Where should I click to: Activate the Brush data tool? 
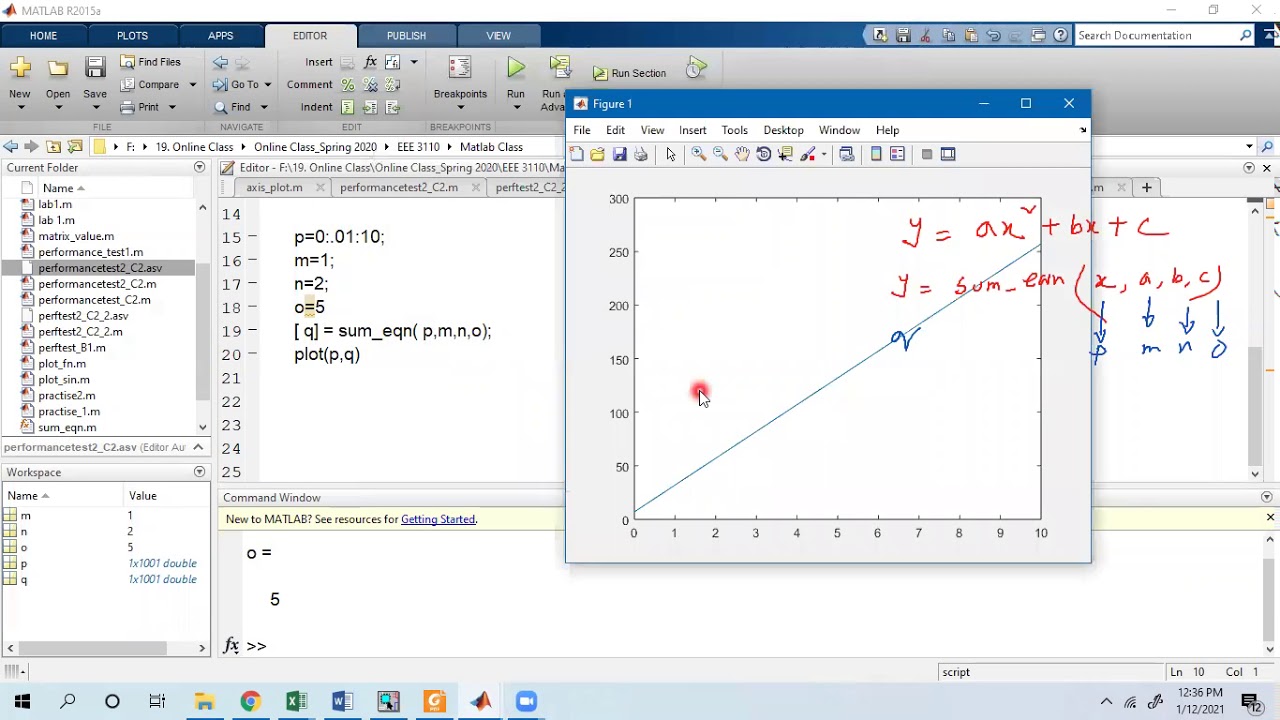807,154
